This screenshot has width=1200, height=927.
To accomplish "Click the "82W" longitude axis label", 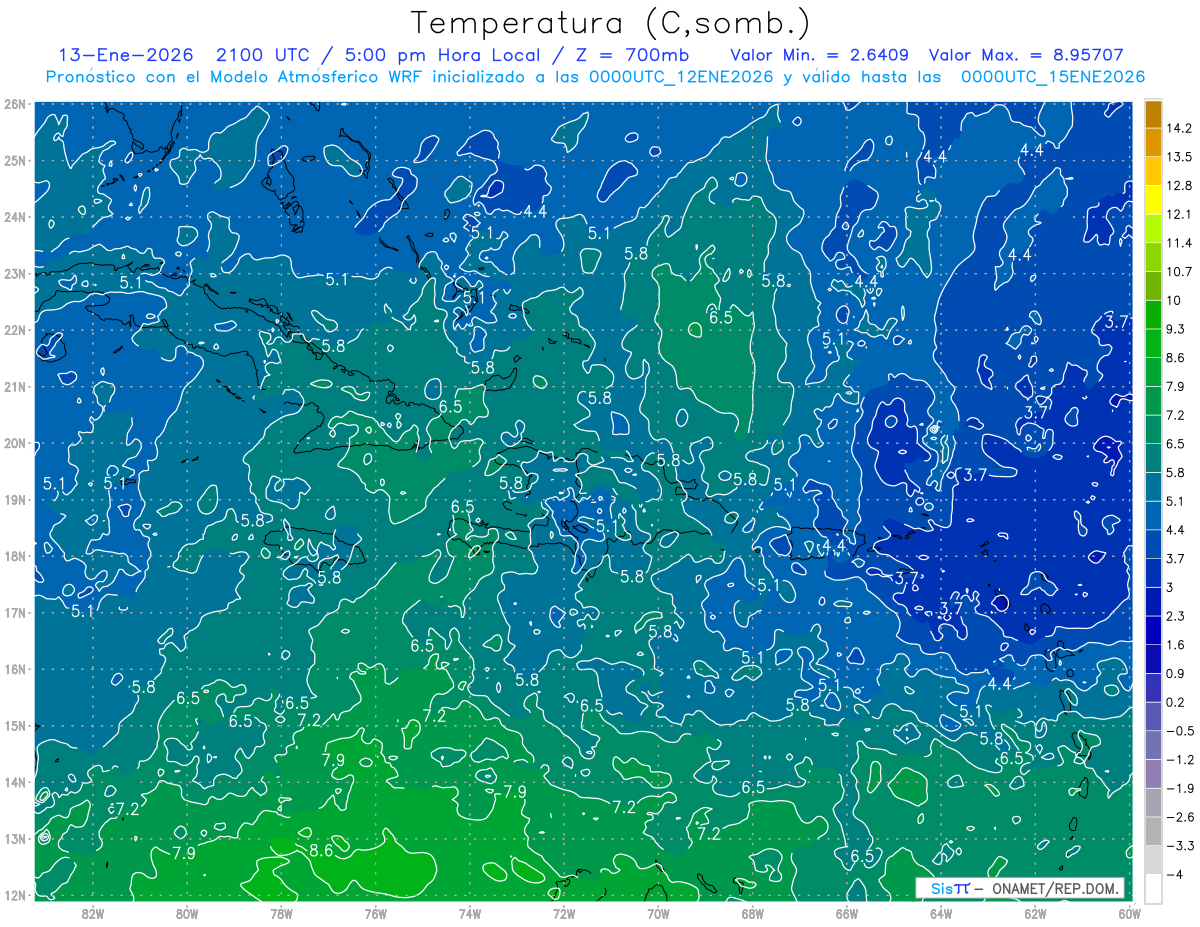I will (93, 913).
